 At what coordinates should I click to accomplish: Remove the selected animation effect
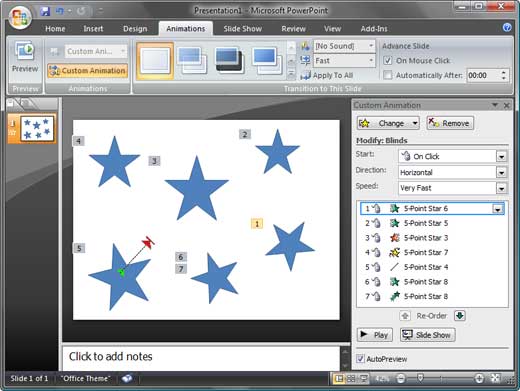[450, 123]
